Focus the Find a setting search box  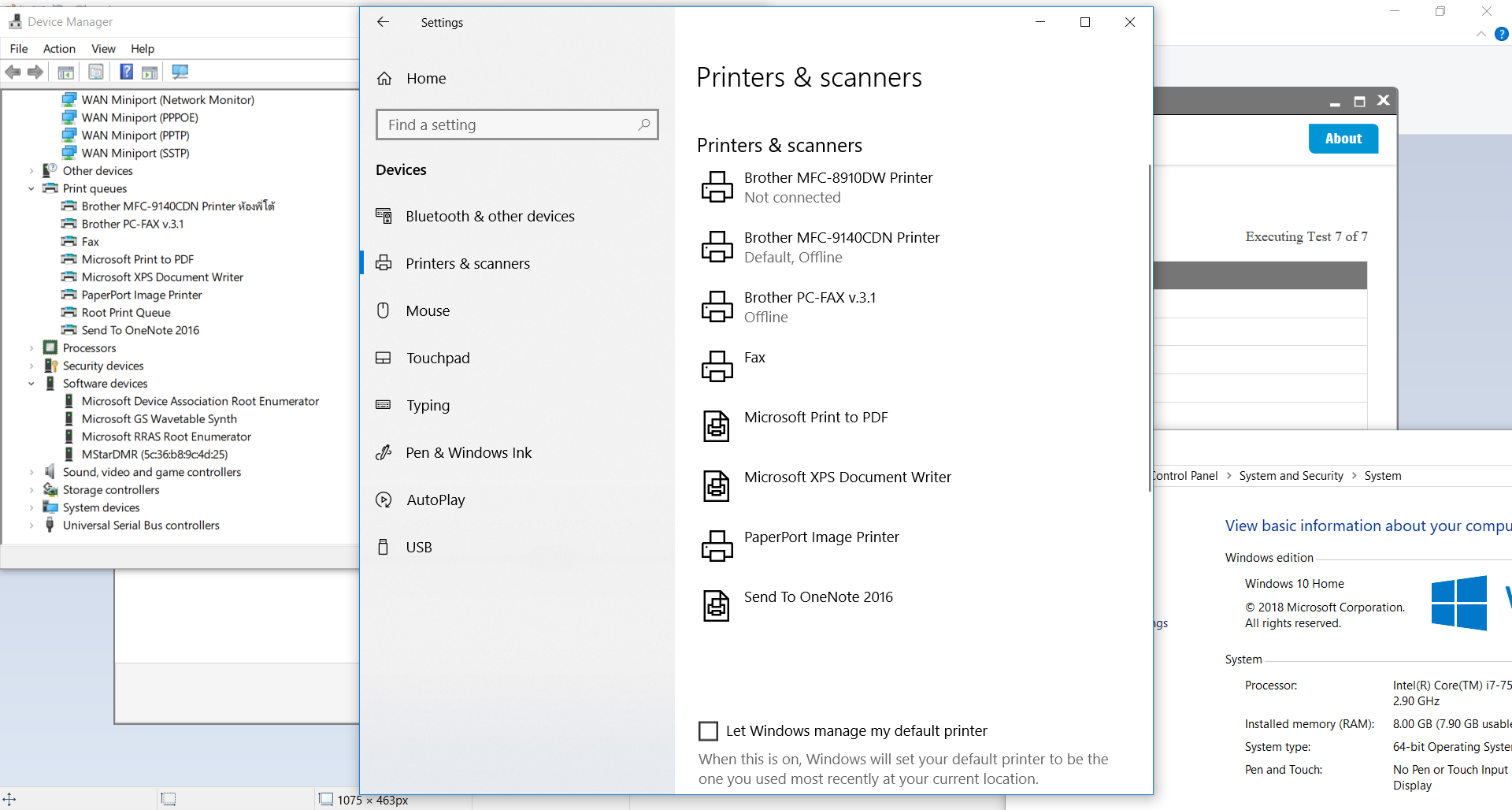coord(517,124)
